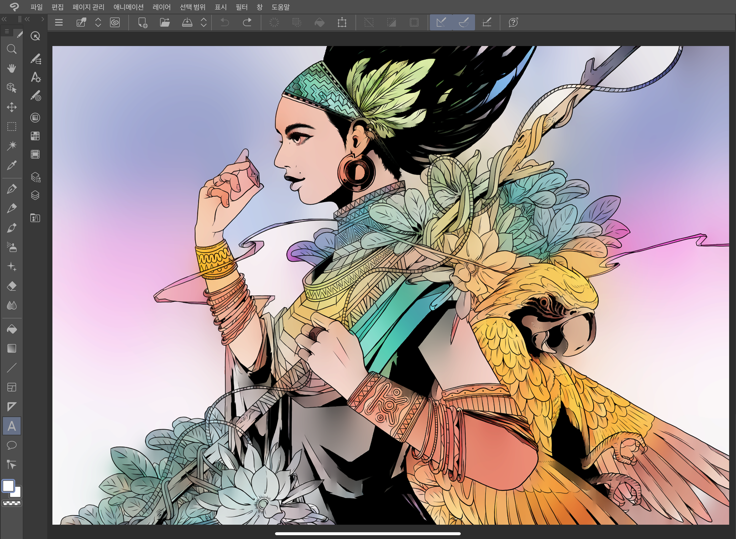
Task: Select the Blend tool
Action: [x=12, y=305]
